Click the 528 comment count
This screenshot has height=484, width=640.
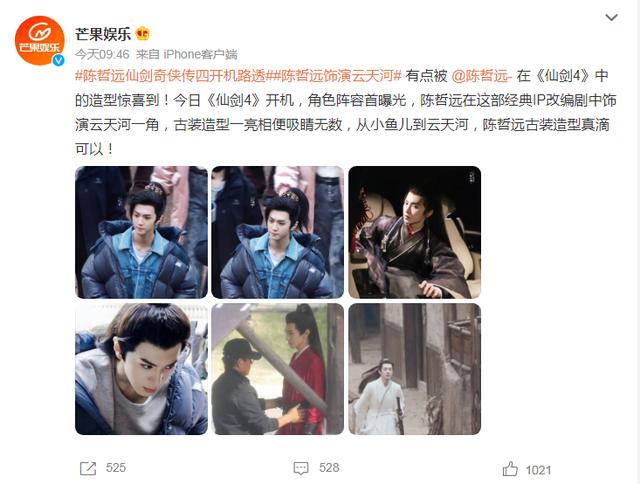pos(329,468)
